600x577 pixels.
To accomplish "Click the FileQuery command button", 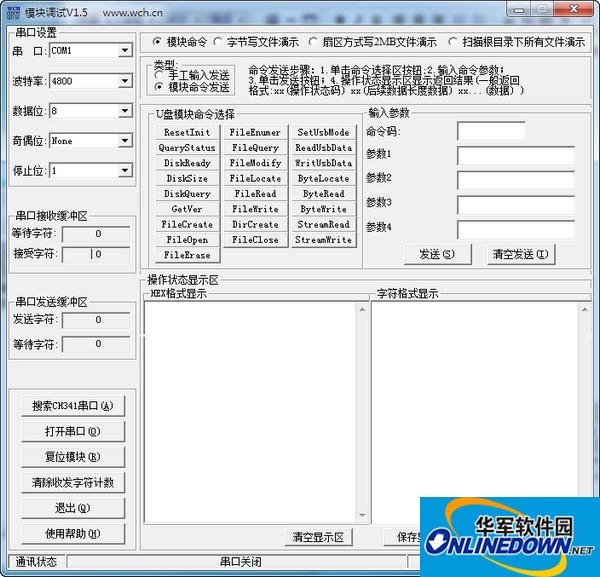I will point(255,148).
